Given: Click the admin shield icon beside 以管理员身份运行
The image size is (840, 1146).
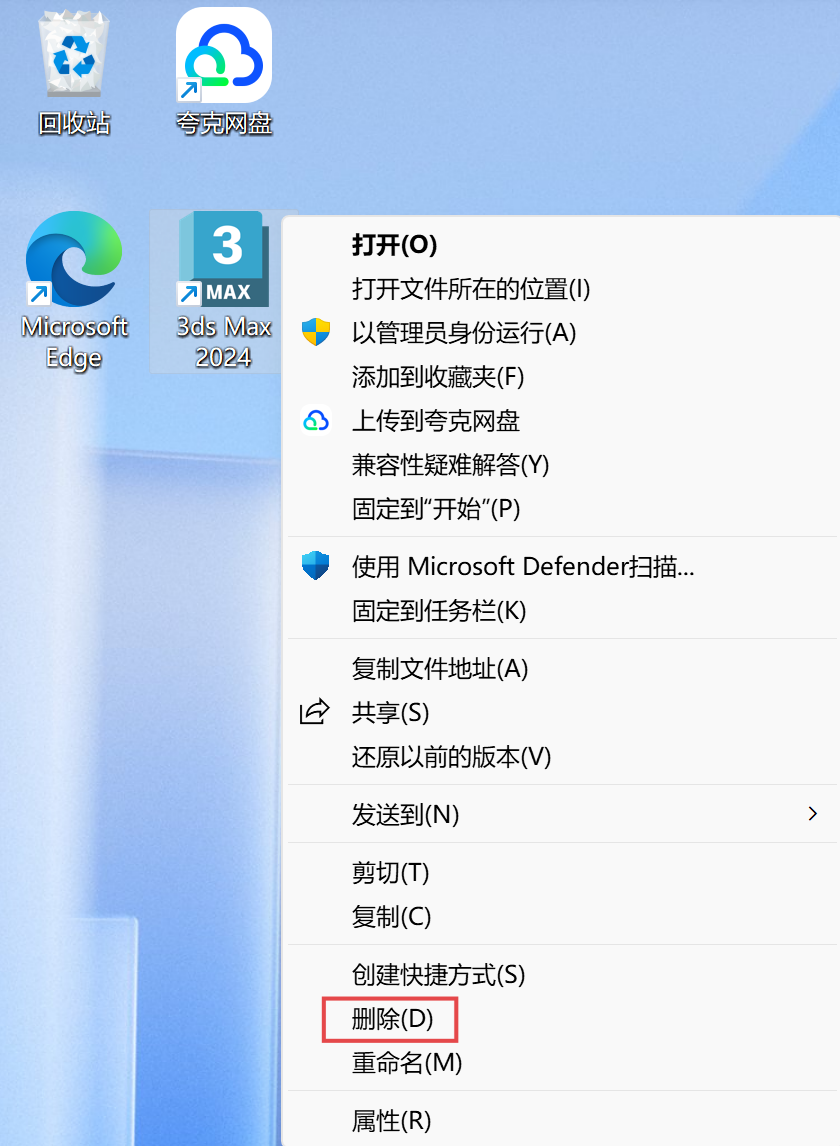Looking at the screenshot, I should 316,333.
